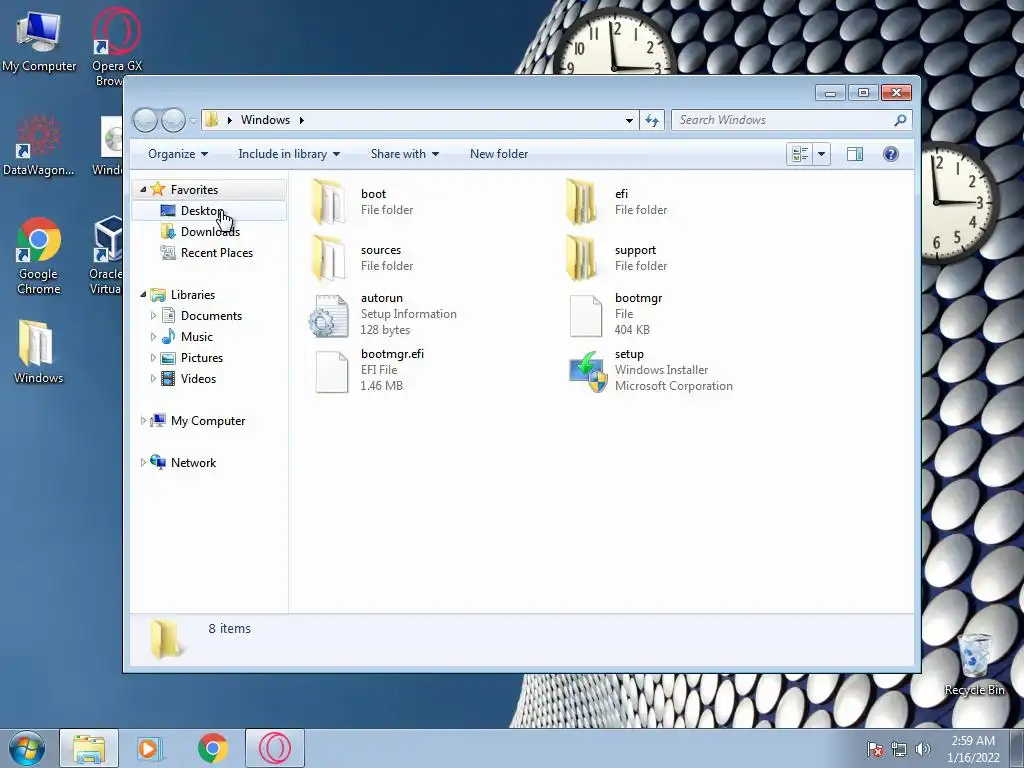This screenshot has height=768, width=1024.
Task: Open Opera GX Browser desktop shortcut
Action: (x=116, y=47)
